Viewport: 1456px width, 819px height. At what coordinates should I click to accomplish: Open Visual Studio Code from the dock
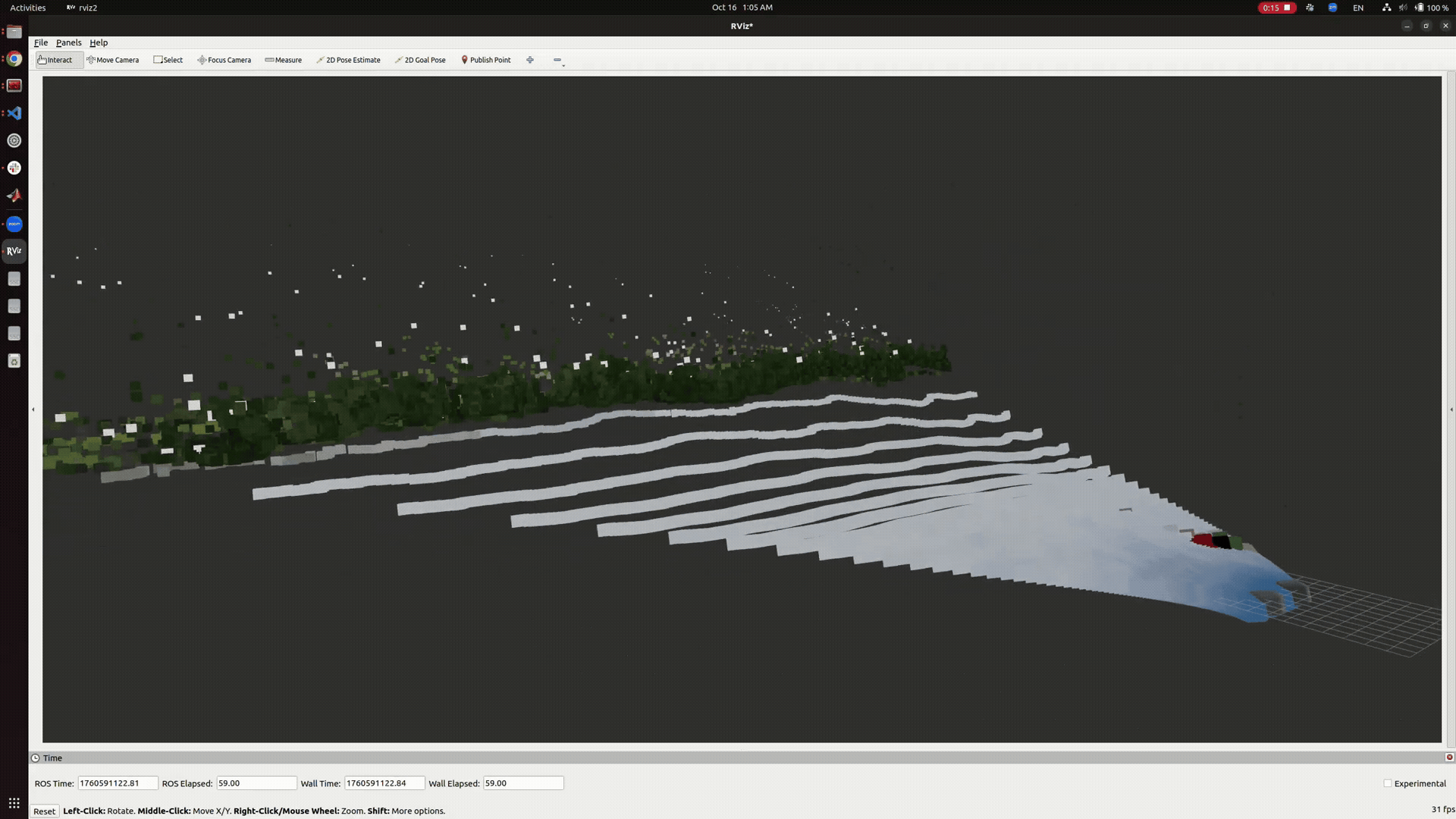(x=14, y=112)
